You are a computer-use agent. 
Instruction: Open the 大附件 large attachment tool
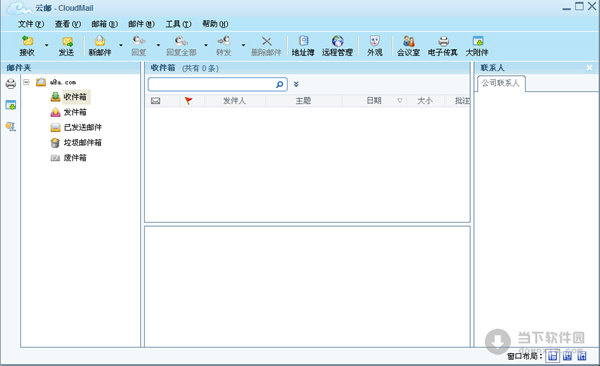point(477,46)
